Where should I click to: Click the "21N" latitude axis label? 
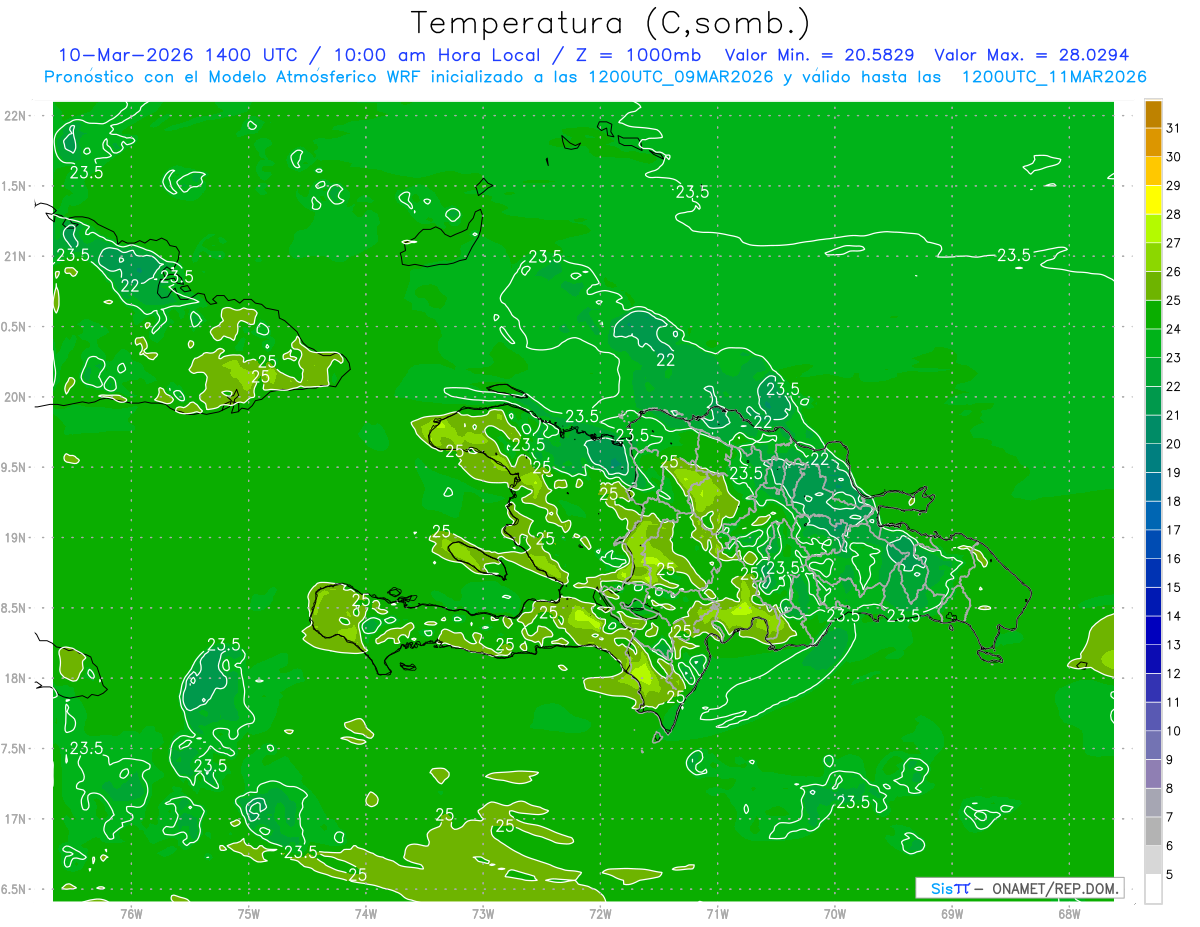coord(17,257)
